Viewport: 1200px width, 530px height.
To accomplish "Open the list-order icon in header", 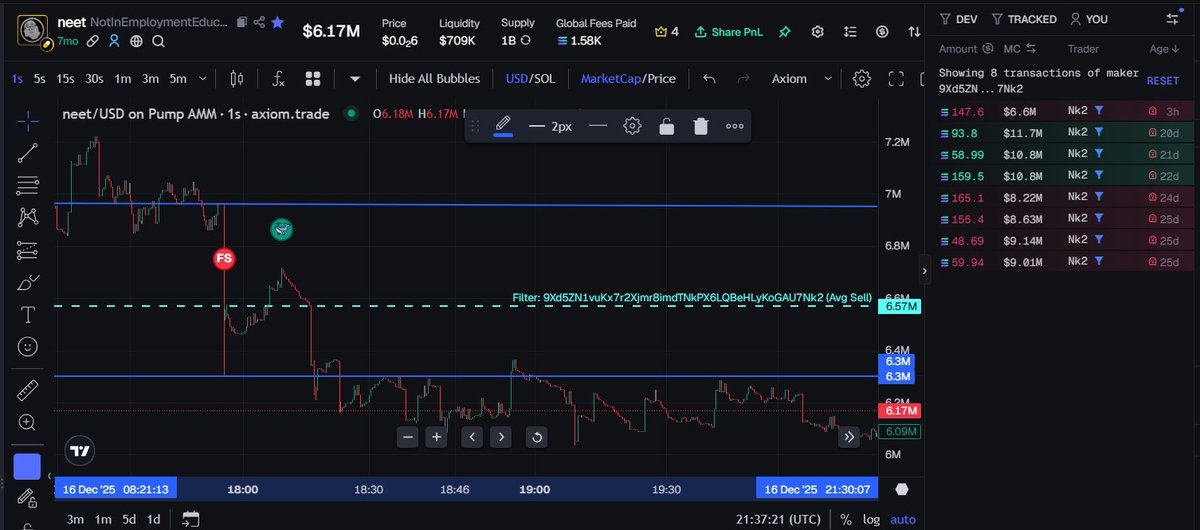I will tap(850, 32).
